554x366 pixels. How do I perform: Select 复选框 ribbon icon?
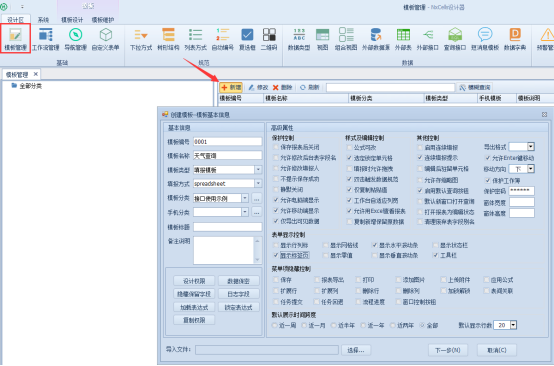coord(247,39)
